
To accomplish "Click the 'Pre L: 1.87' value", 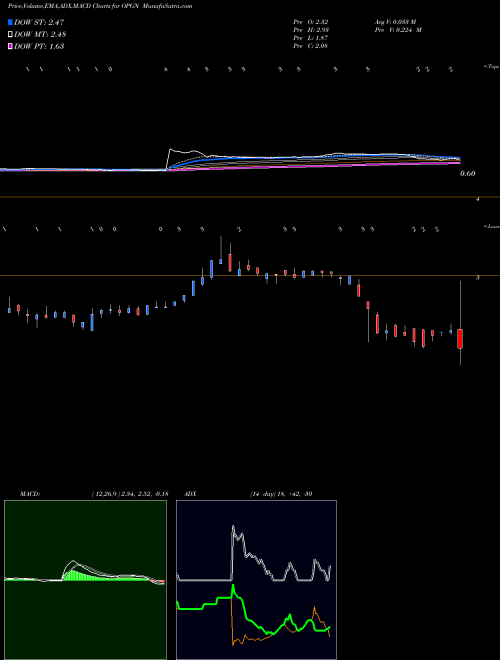I will tap(311, 37).
